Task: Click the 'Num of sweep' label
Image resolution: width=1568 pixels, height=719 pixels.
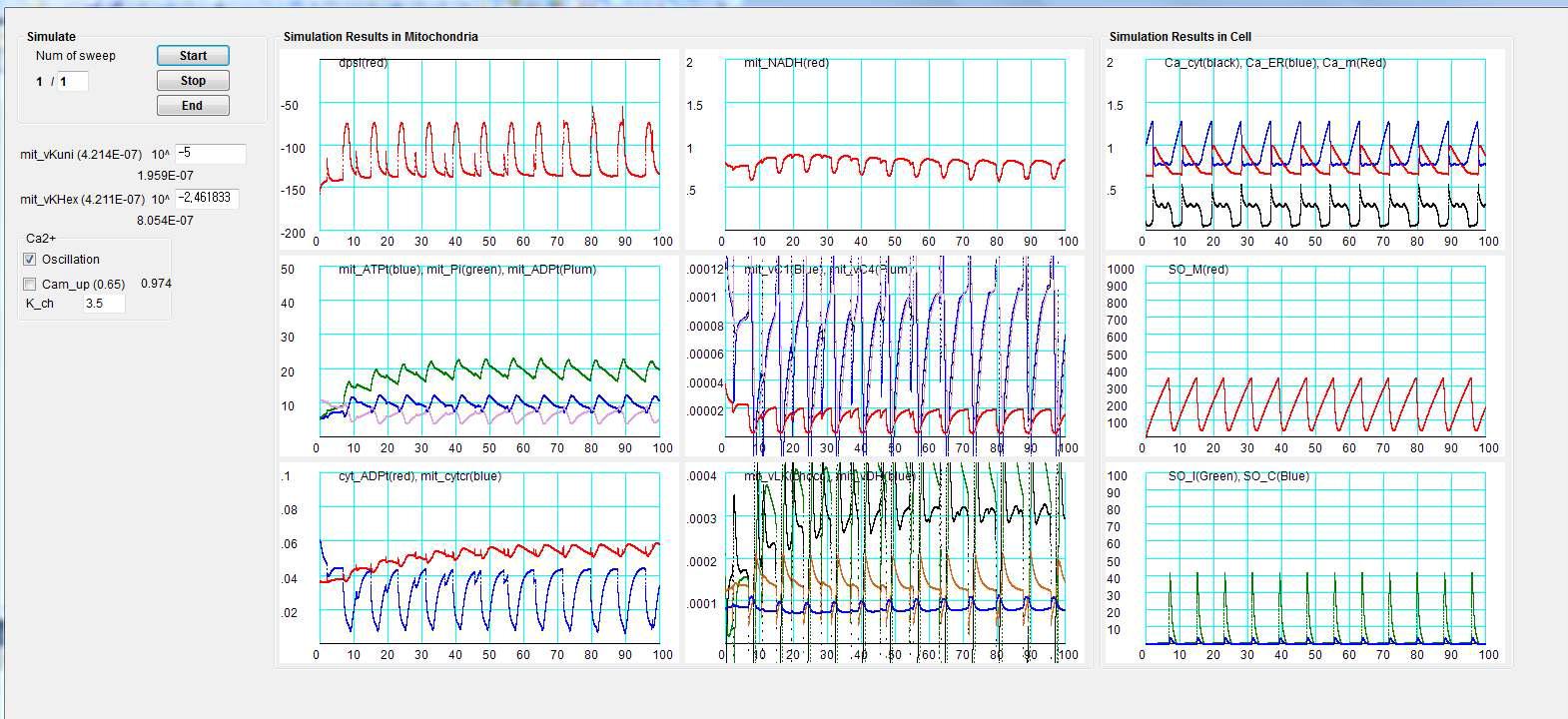Action: tap(76, 56)
